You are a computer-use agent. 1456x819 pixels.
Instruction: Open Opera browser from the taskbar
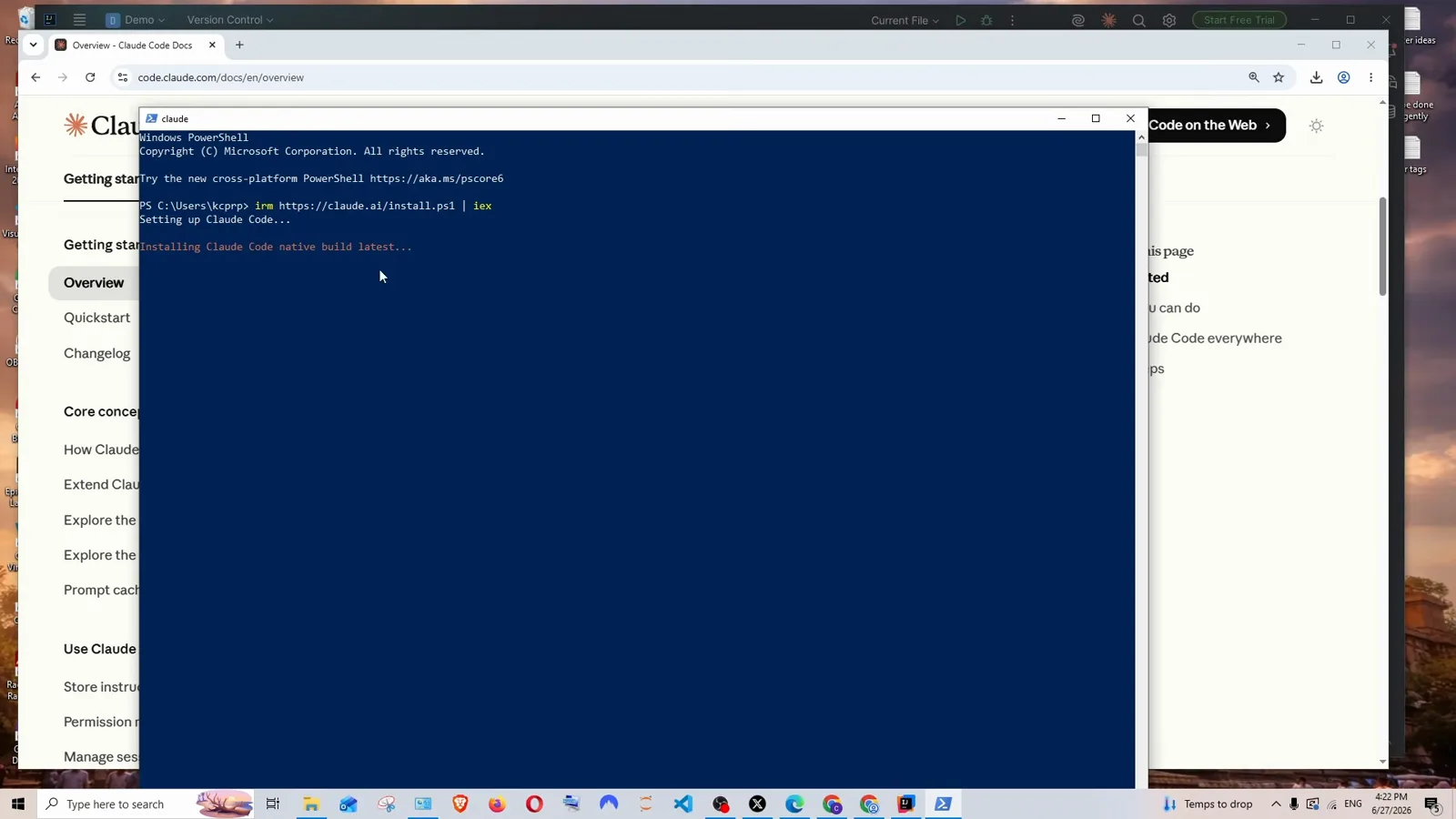[x=534, y=804]
